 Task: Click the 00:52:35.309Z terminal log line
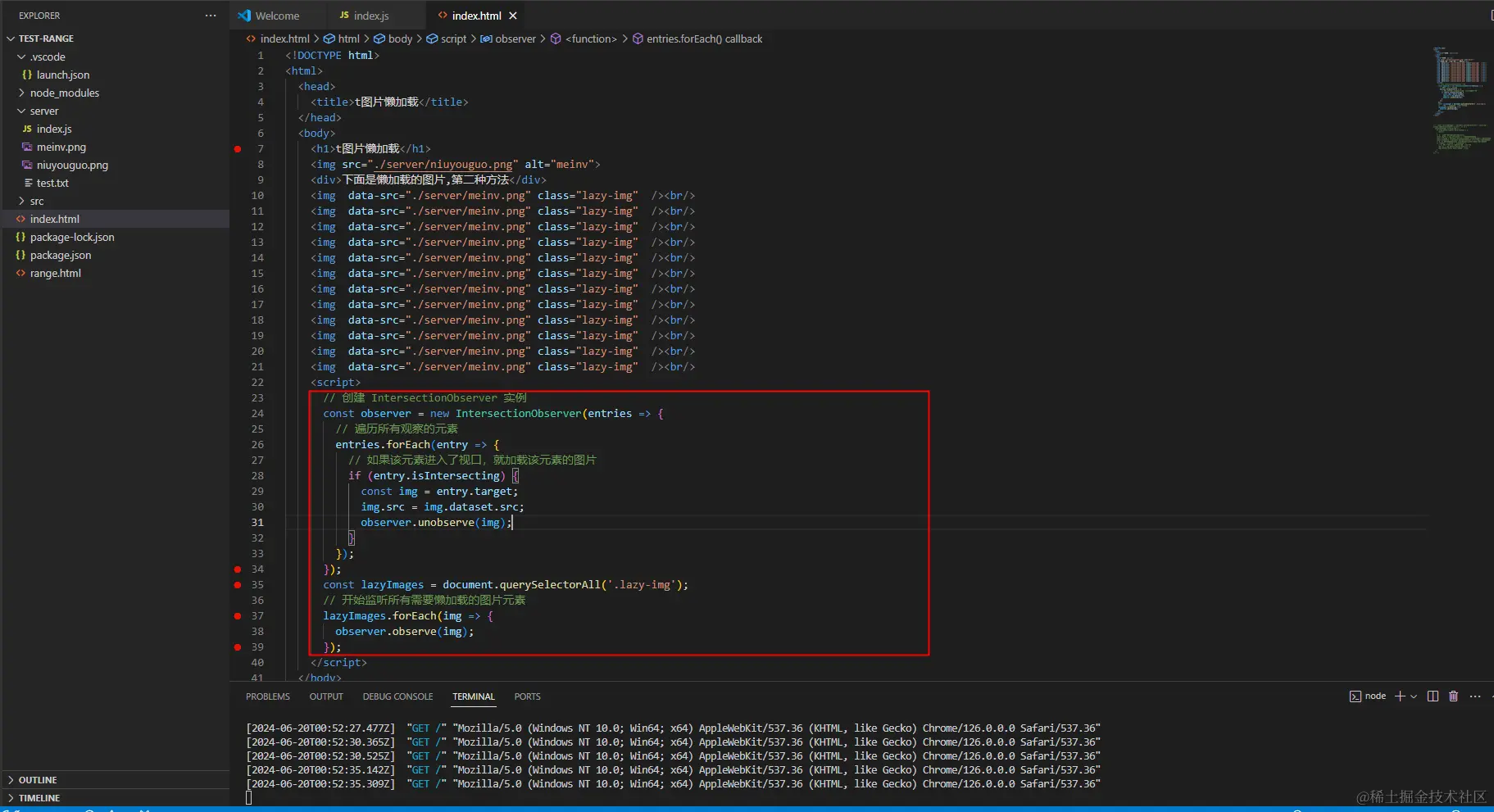pos(674,784)
